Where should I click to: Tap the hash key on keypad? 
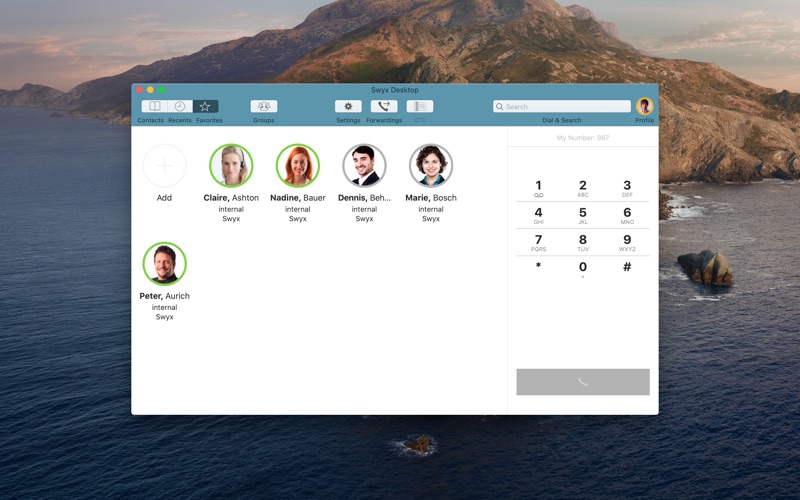[627, 267]
